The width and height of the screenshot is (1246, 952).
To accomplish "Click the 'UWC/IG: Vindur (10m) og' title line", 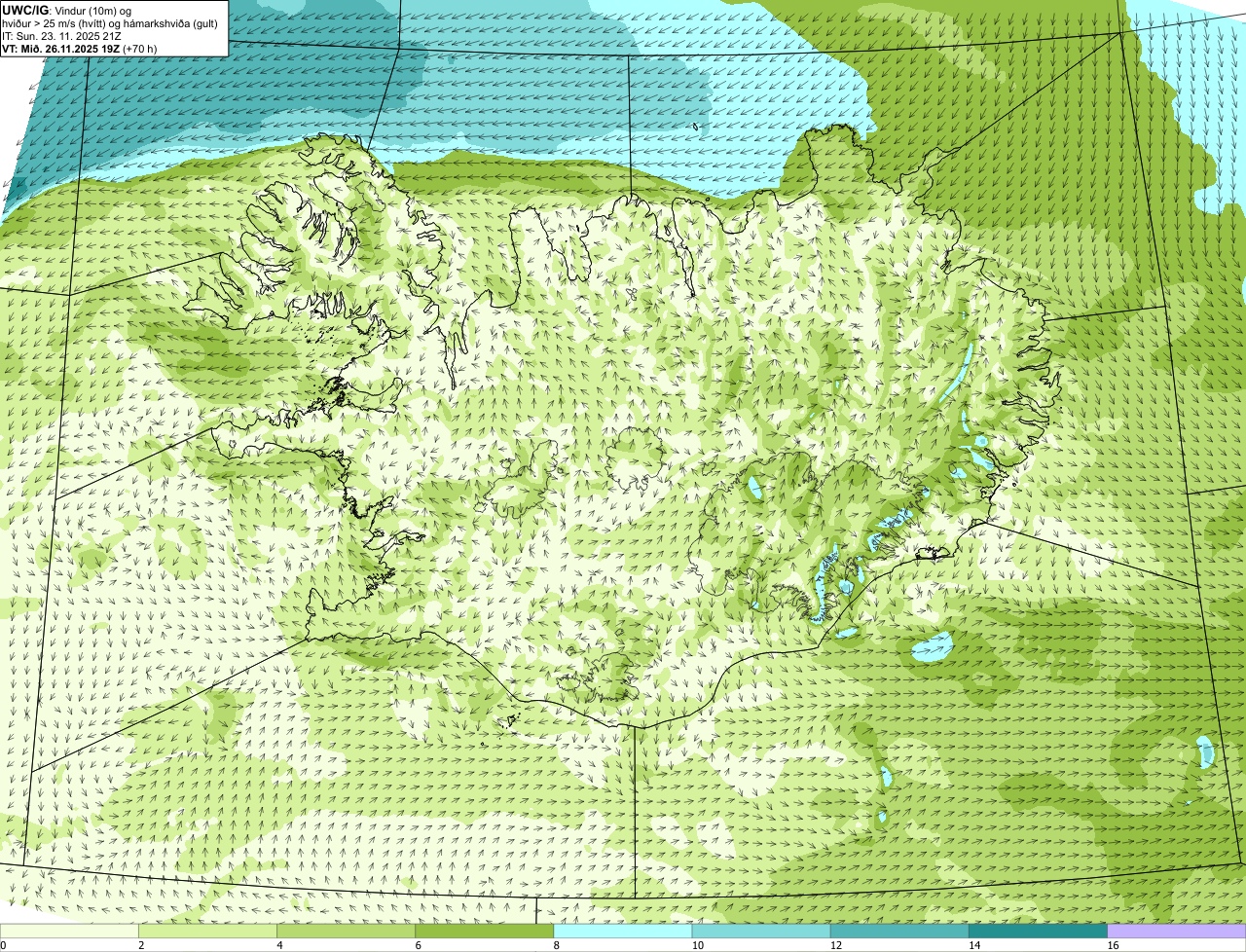I will point(66,10).
